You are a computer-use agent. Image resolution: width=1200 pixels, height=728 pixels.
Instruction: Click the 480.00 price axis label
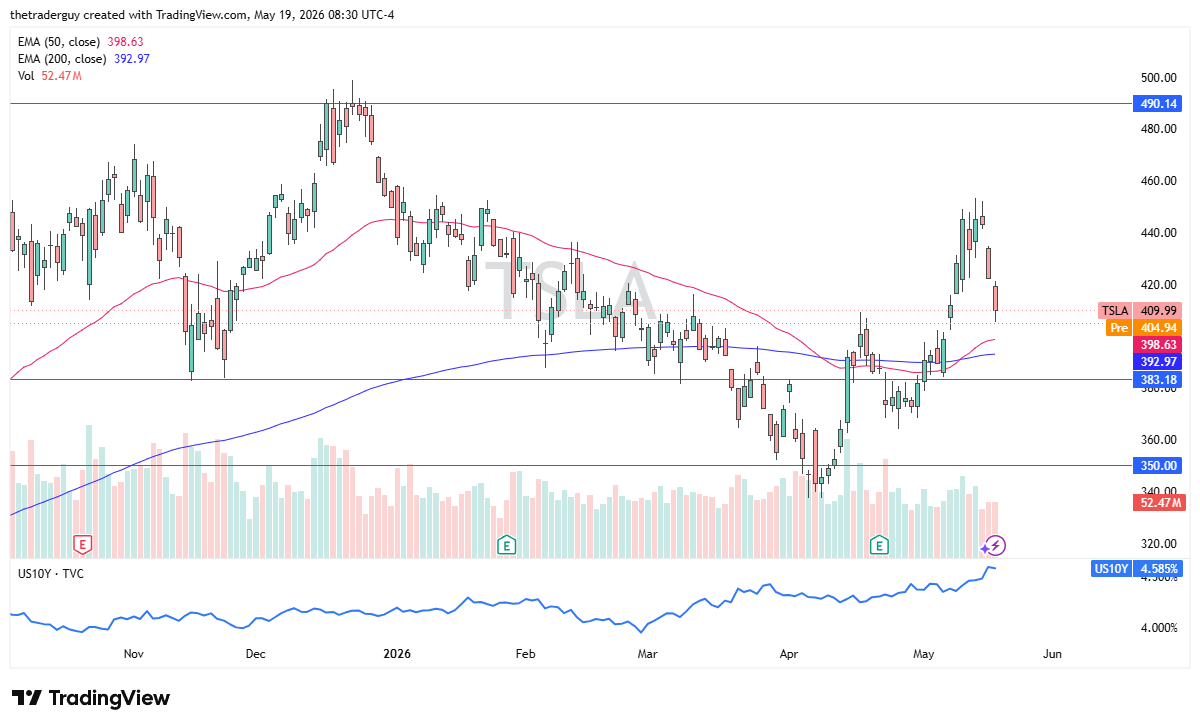[x=1157, y=129]
